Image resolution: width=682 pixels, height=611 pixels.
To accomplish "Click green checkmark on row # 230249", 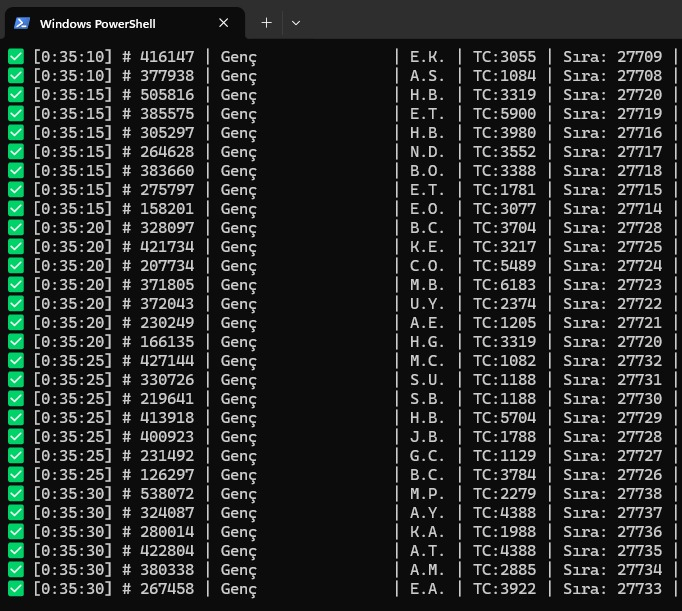I will 16,323.
